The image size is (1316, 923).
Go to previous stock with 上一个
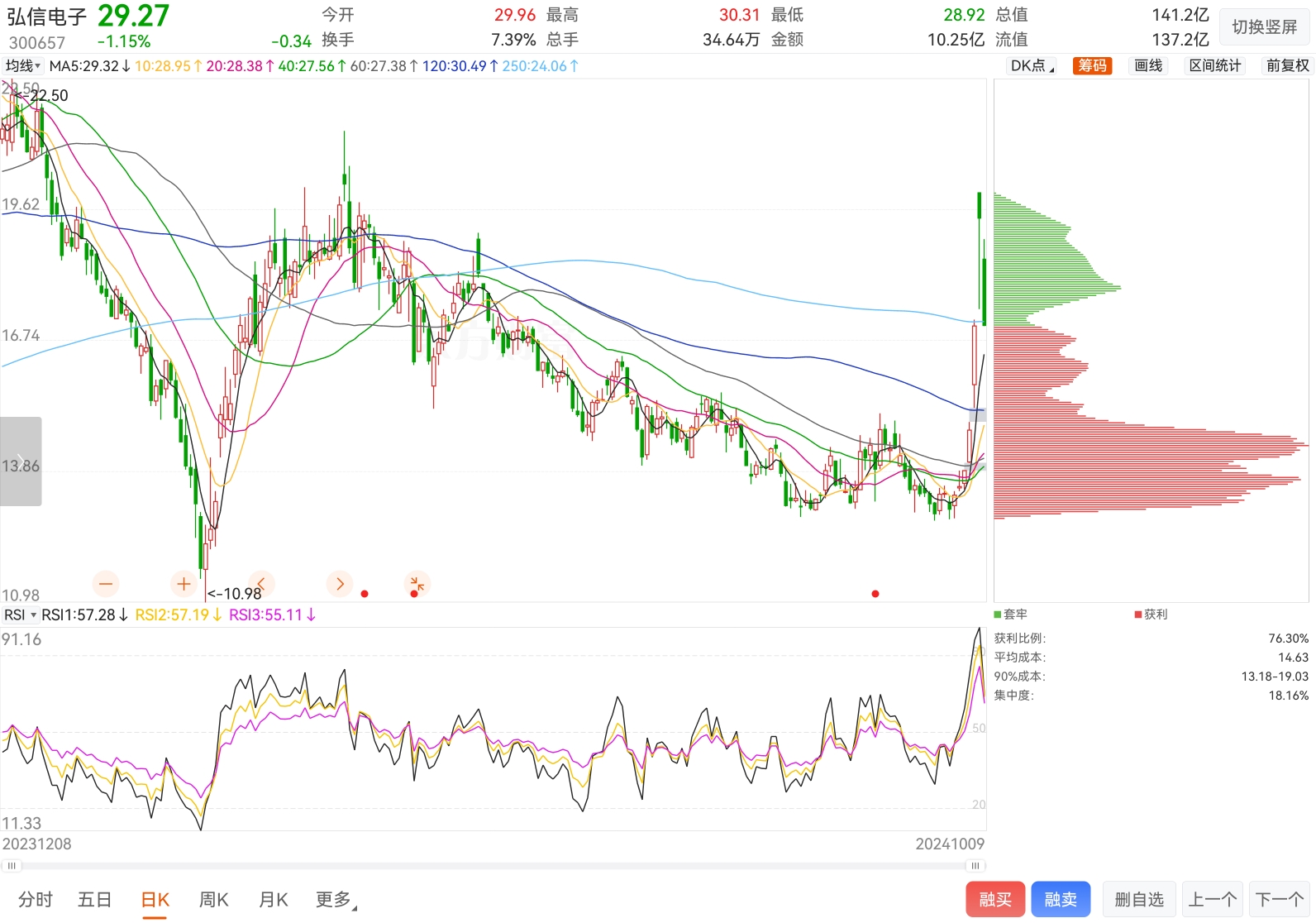1213,900
